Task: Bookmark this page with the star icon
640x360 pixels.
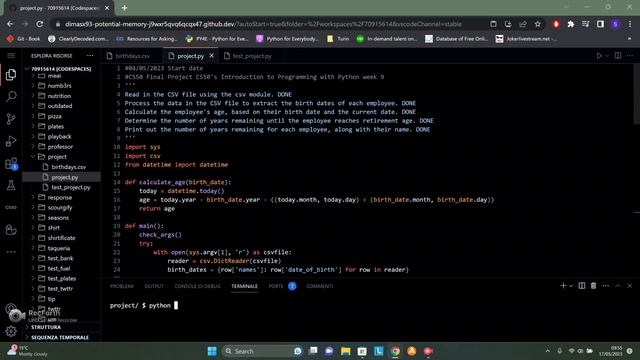Action: (538, 24)
